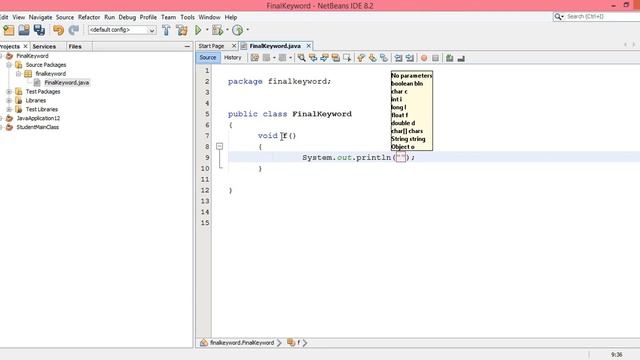Screen dimensions: 640x360
Task: Select StudentMainClass project
Action: click(x=38, y=127)
